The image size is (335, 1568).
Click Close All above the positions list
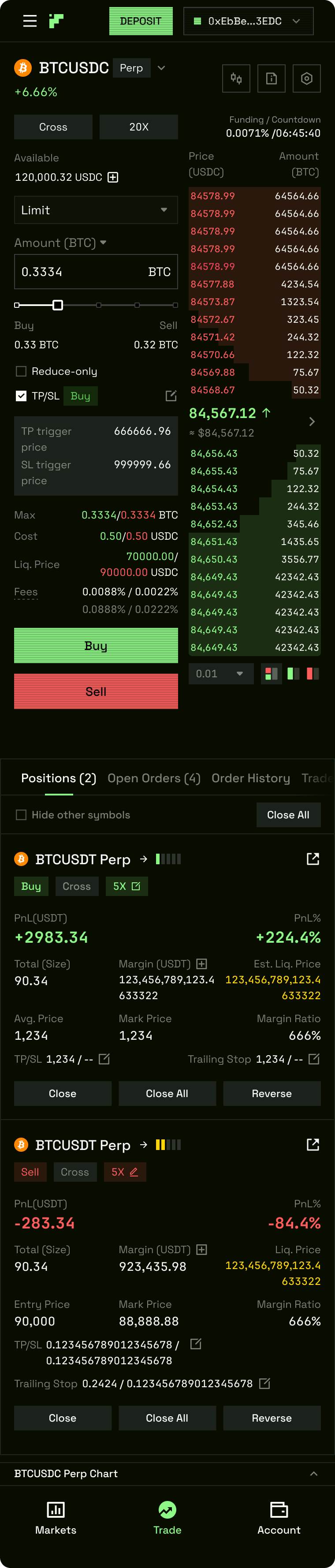tap(288, 814)
